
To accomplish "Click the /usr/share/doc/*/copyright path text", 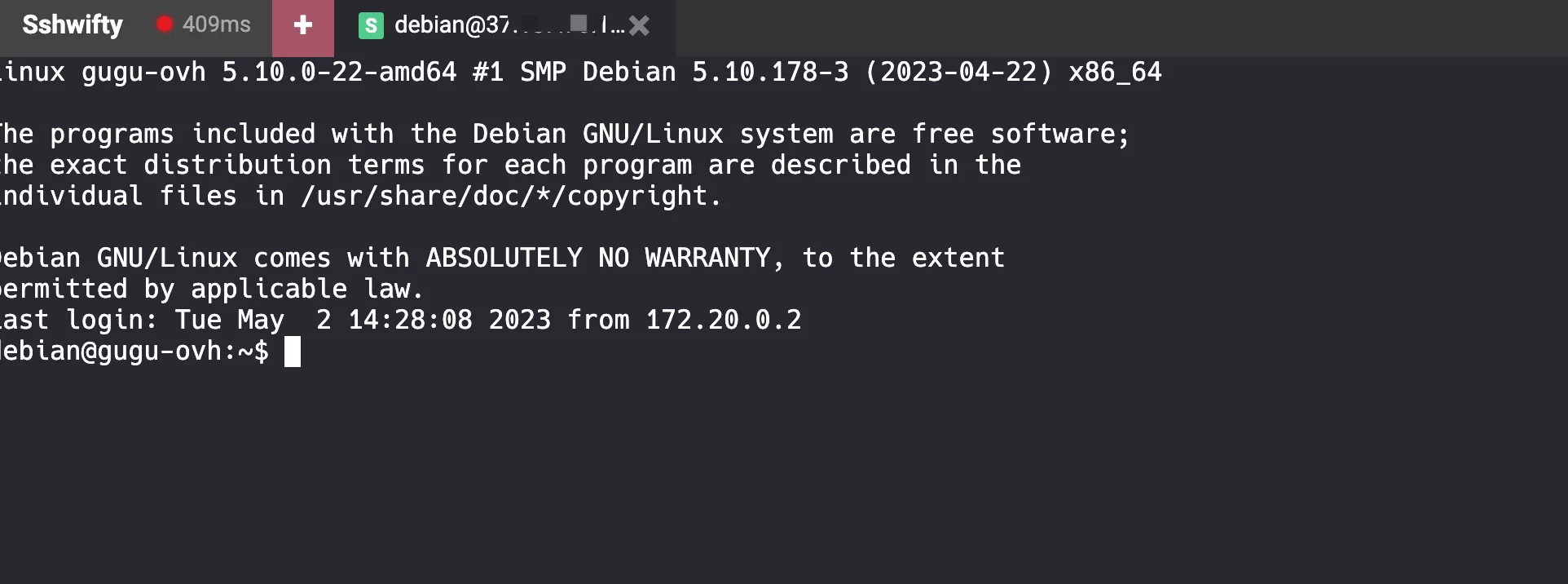I will pos(511,197).
